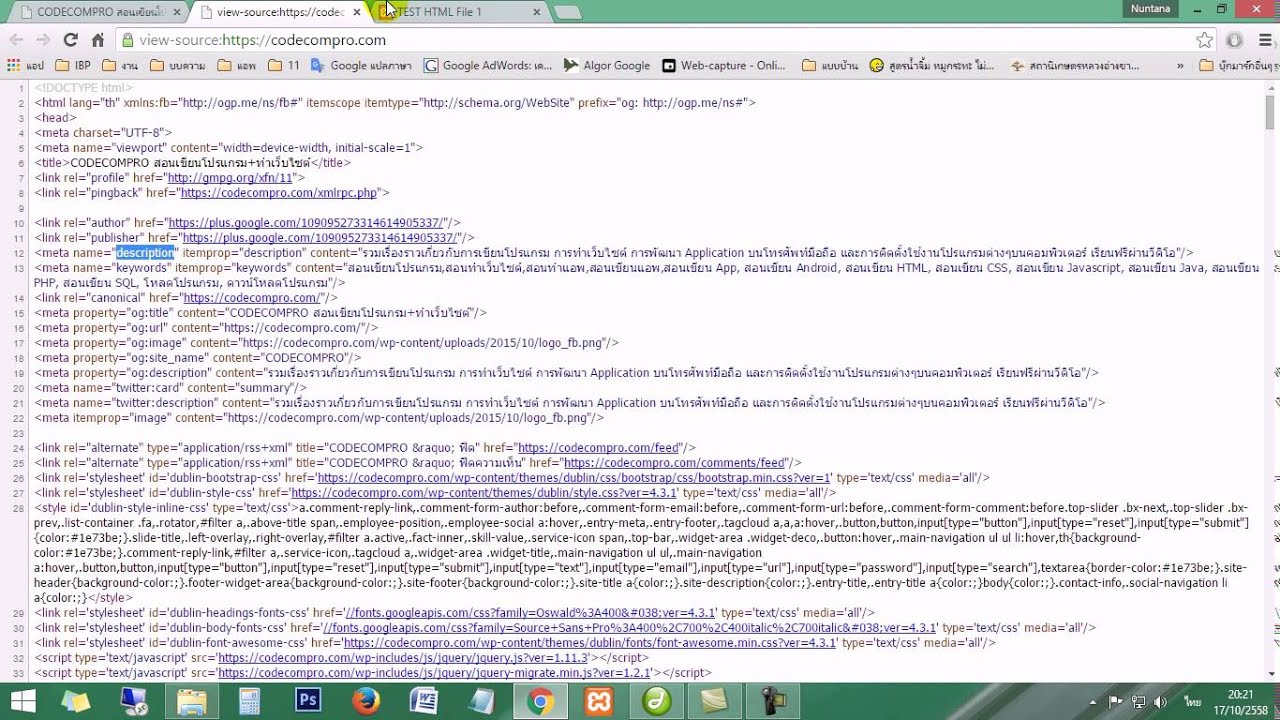The width and height of the screenshot is (1280, 720).
Task: Open the codecompro.com/feed link
Action: click(598, 448)
